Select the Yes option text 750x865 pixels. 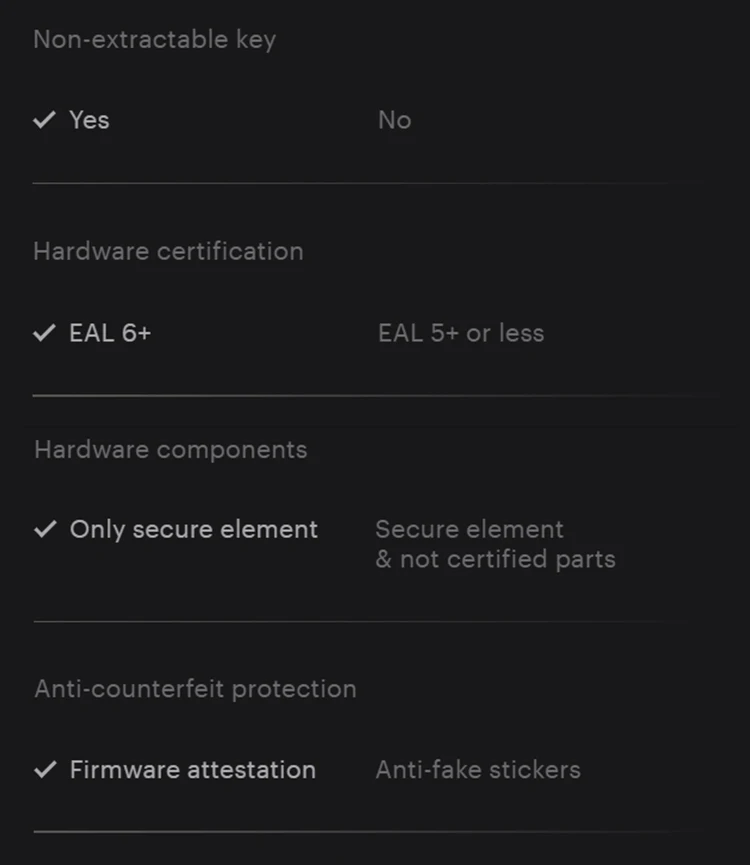pyautogui.click(x=89, y=120)
